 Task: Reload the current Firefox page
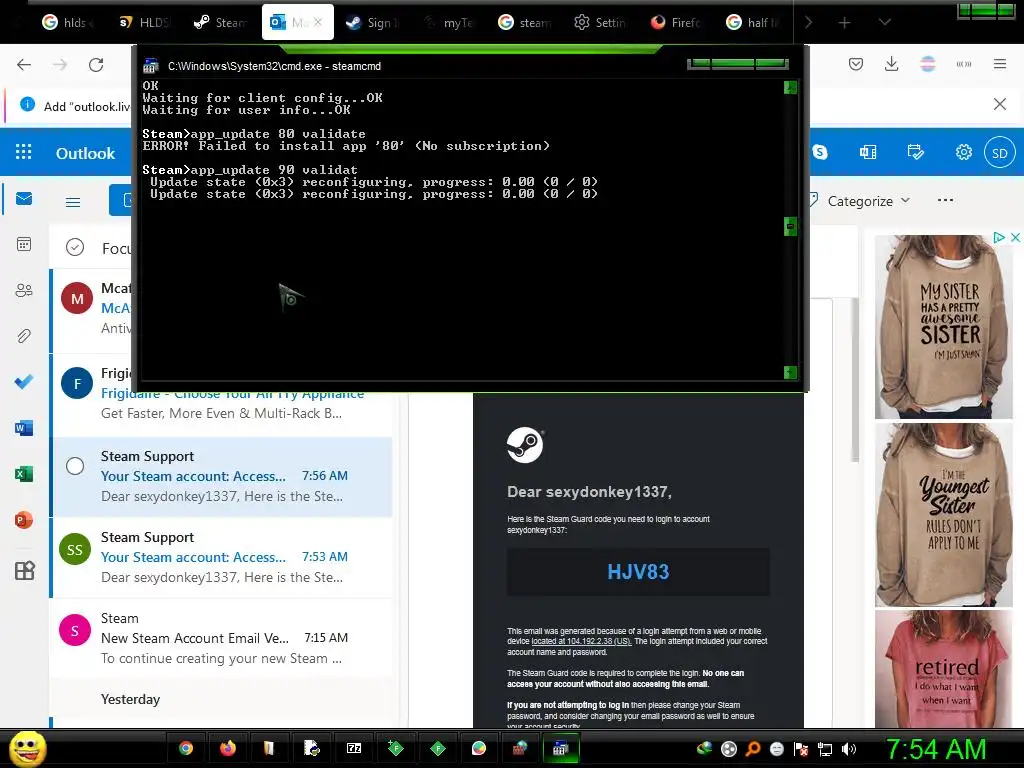click(x=96, y=64)
